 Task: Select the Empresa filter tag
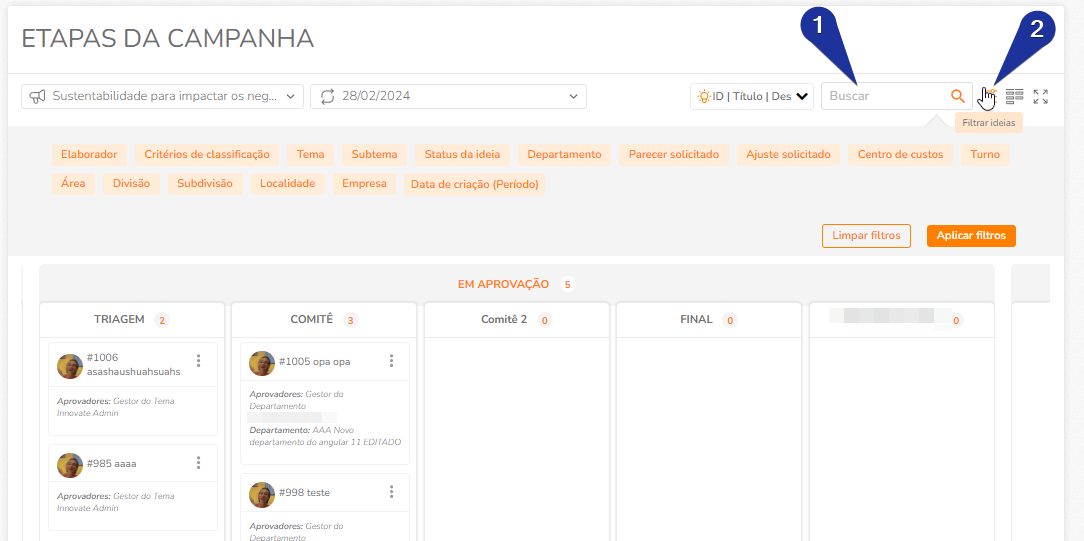[x=364, y=183]
